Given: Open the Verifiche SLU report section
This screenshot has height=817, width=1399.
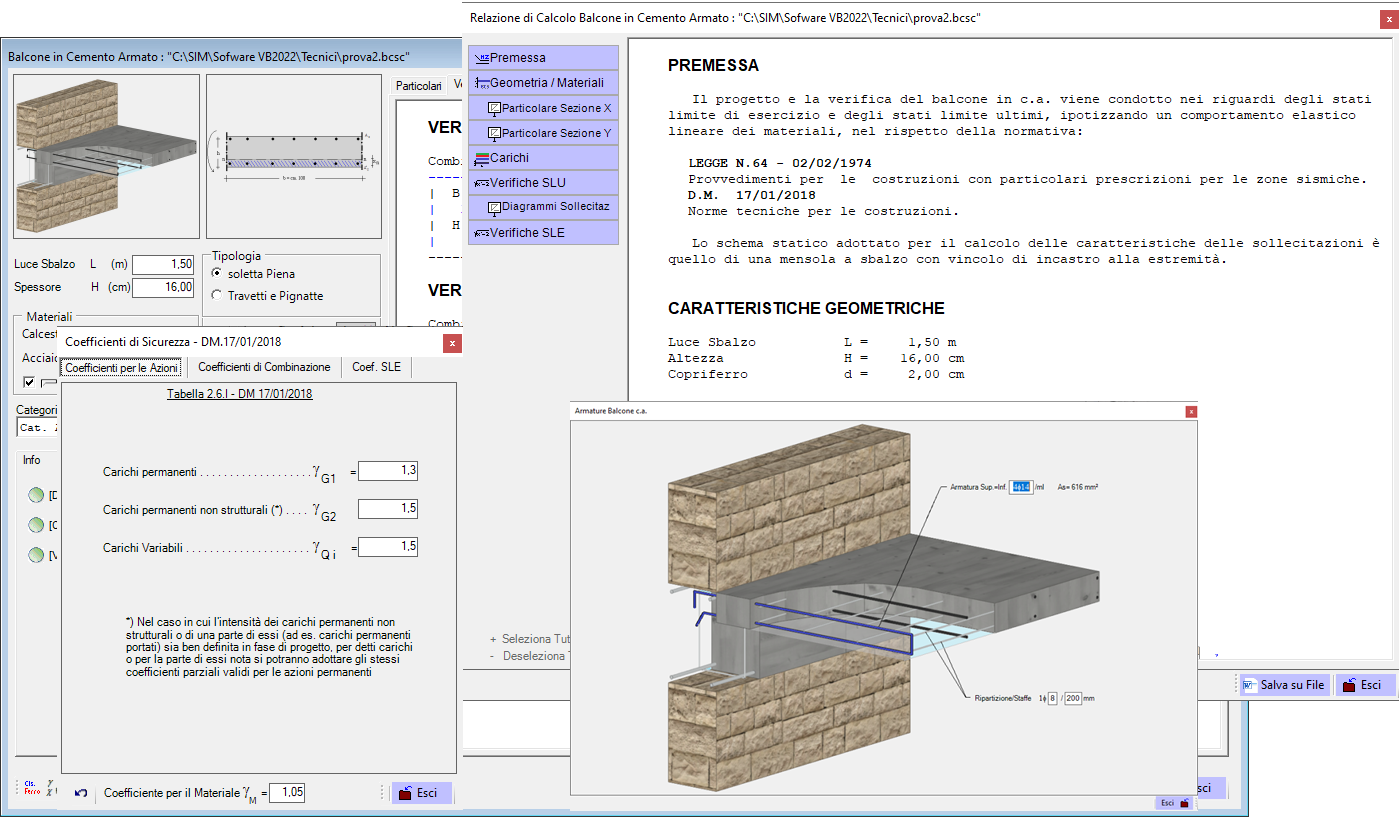Looking at the screenshot, I should pos(543,183).
